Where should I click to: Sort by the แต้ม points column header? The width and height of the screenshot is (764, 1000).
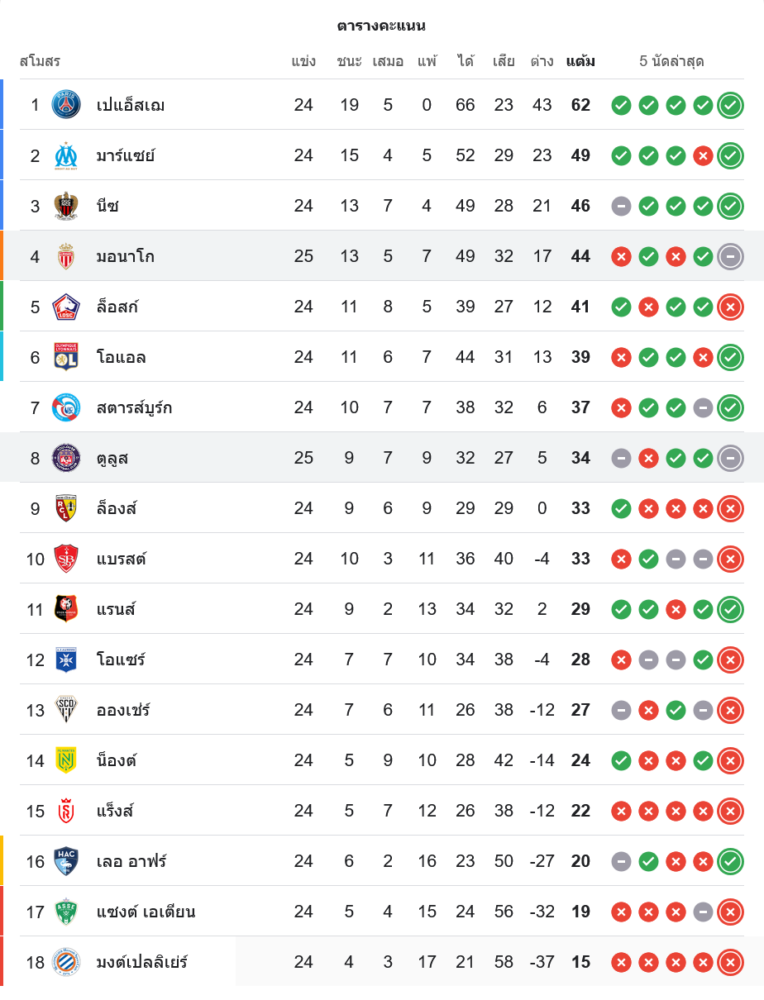(580, 61)
